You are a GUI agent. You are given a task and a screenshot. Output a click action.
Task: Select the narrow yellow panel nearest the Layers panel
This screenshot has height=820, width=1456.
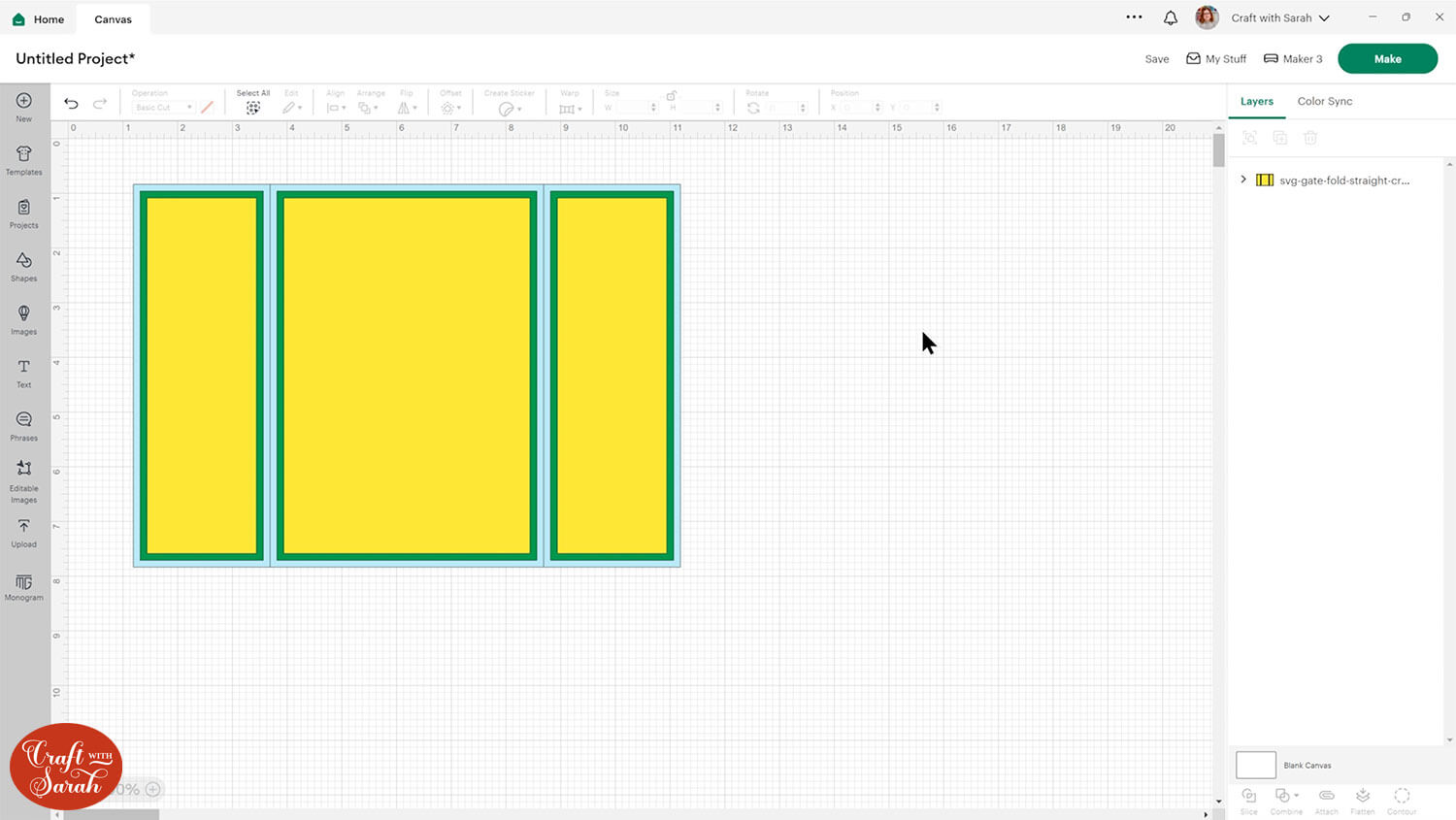[x=612, y=376]
